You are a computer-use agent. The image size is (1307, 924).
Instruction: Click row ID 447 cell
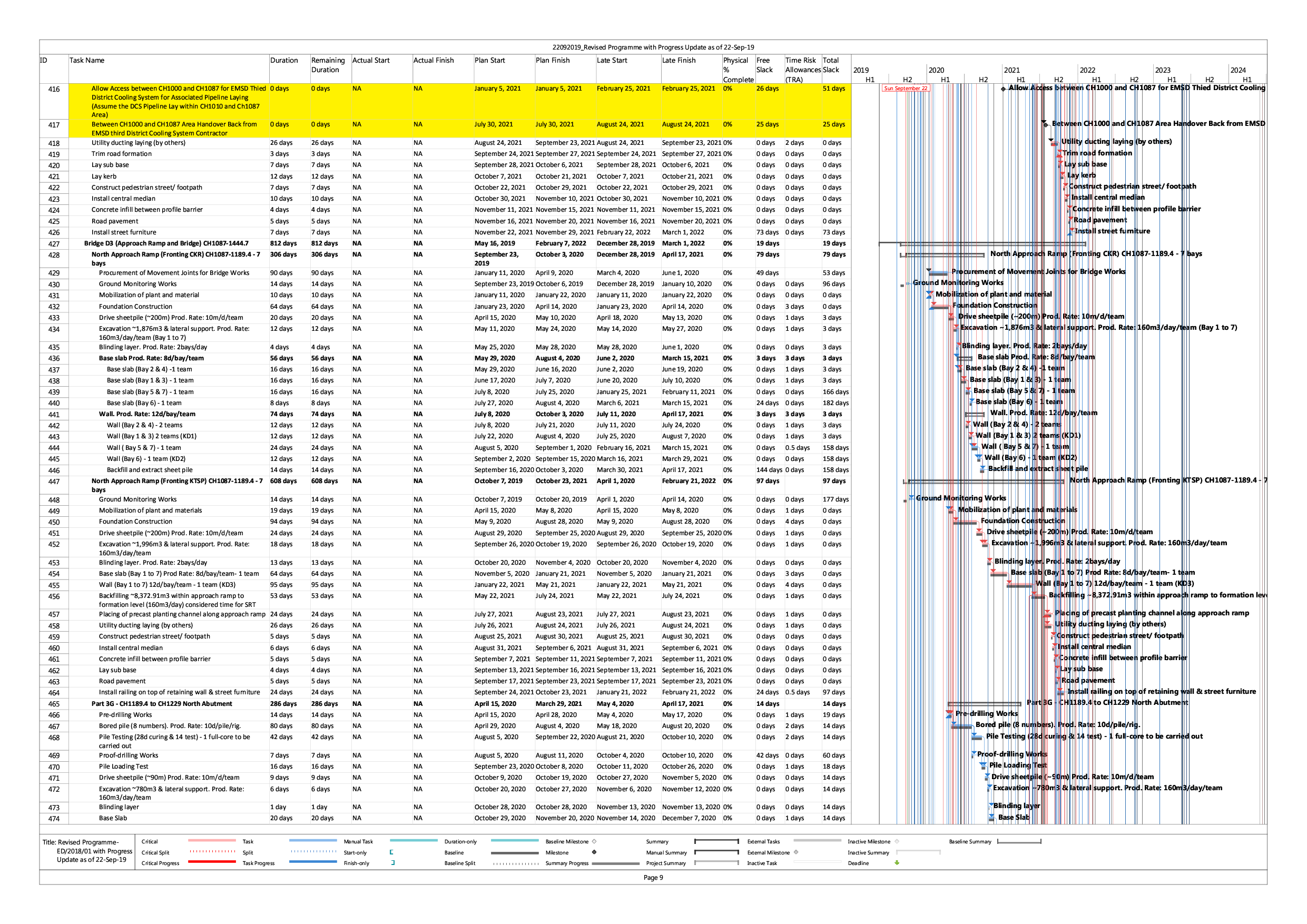tap(54, 481)
